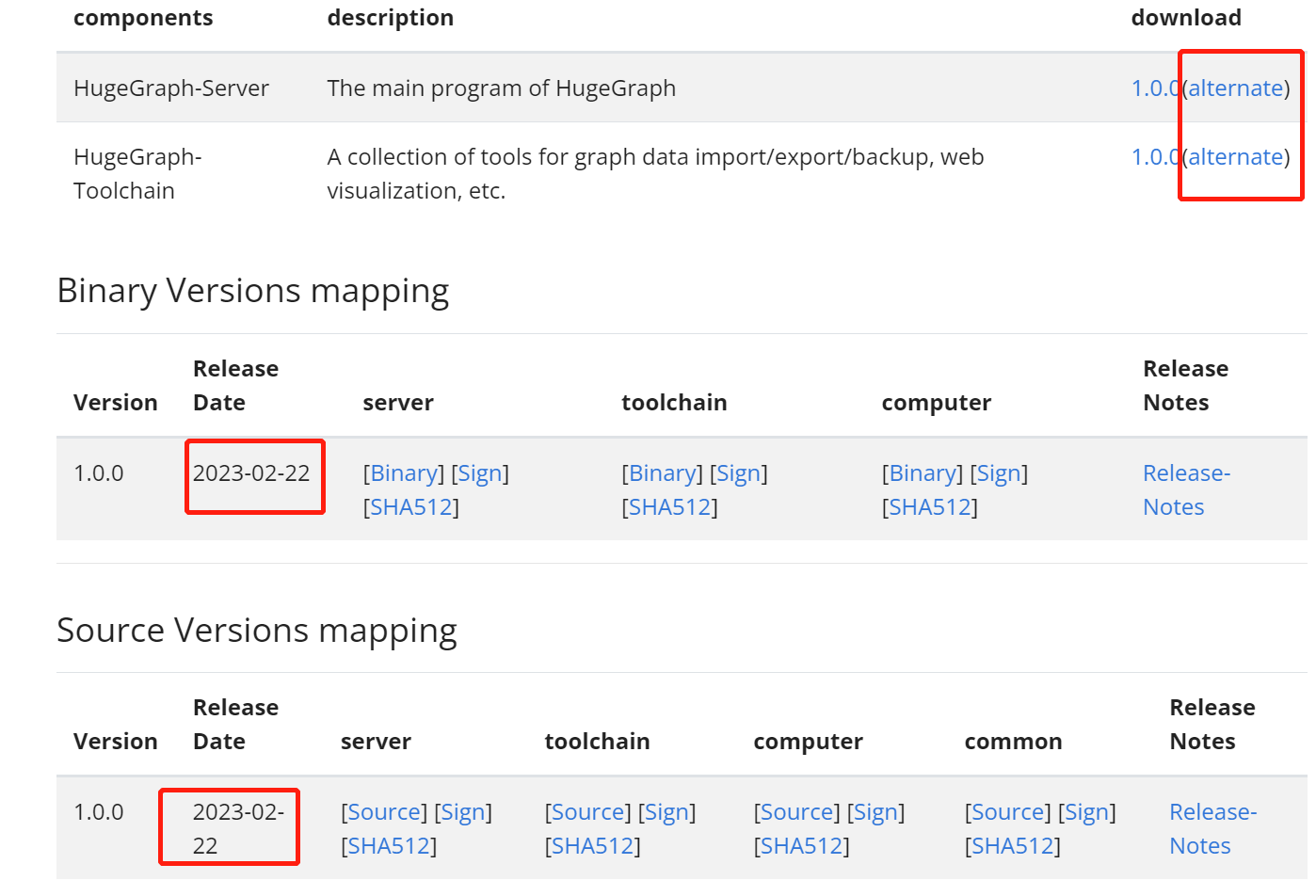Screen dimensions: 1316x896
Task: Open computer SHA512 link in Source Versions
Action: click(802, 845)
